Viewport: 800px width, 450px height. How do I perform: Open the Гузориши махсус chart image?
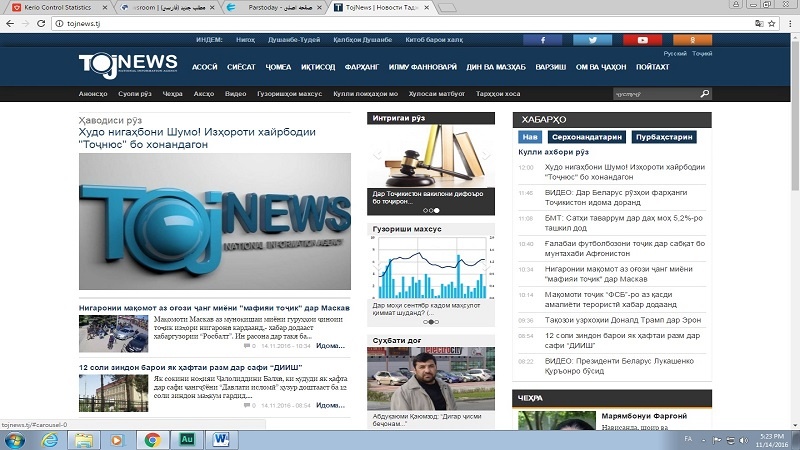(x=431, y=268)
